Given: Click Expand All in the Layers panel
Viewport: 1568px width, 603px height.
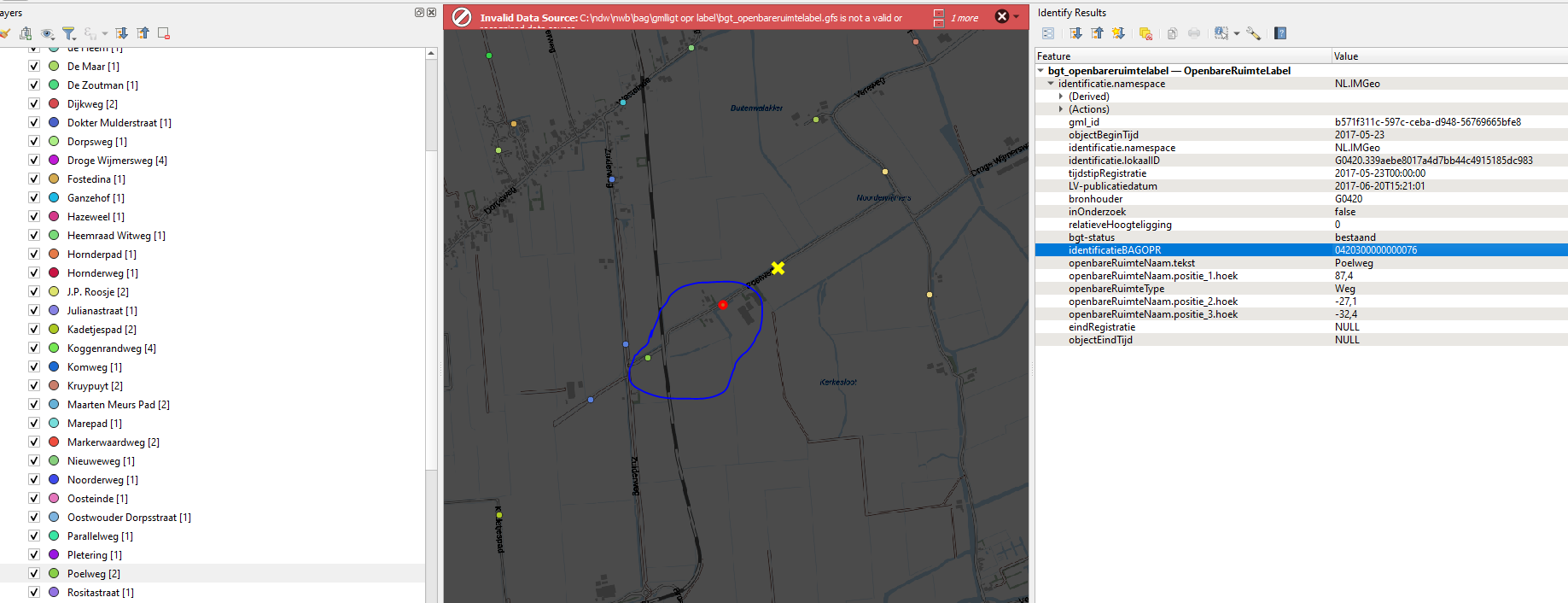Looking at the screenshot, I should pos(121,33).
